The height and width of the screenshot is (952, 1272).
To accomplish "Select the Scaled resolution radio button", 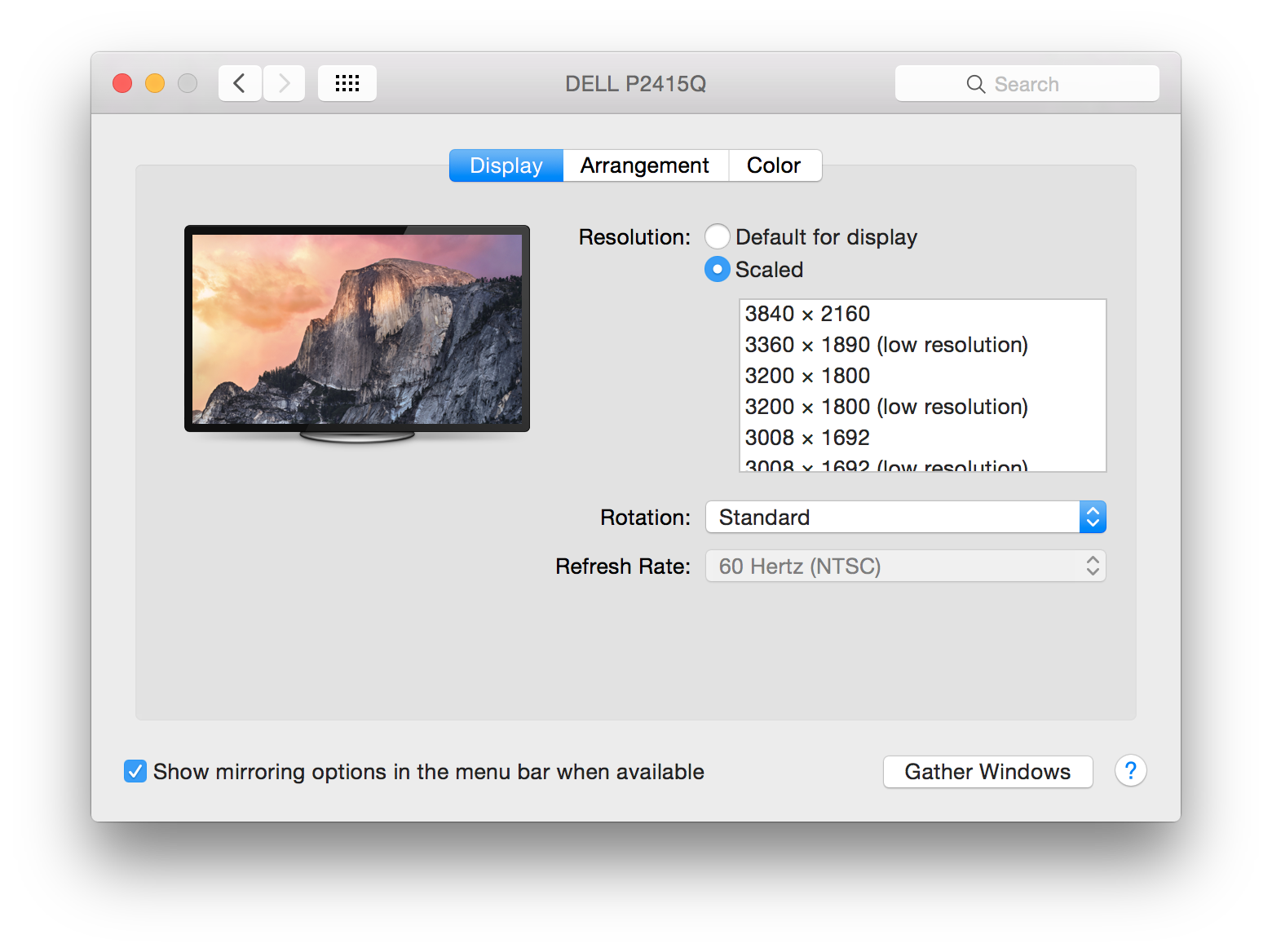I will point(718,270).
